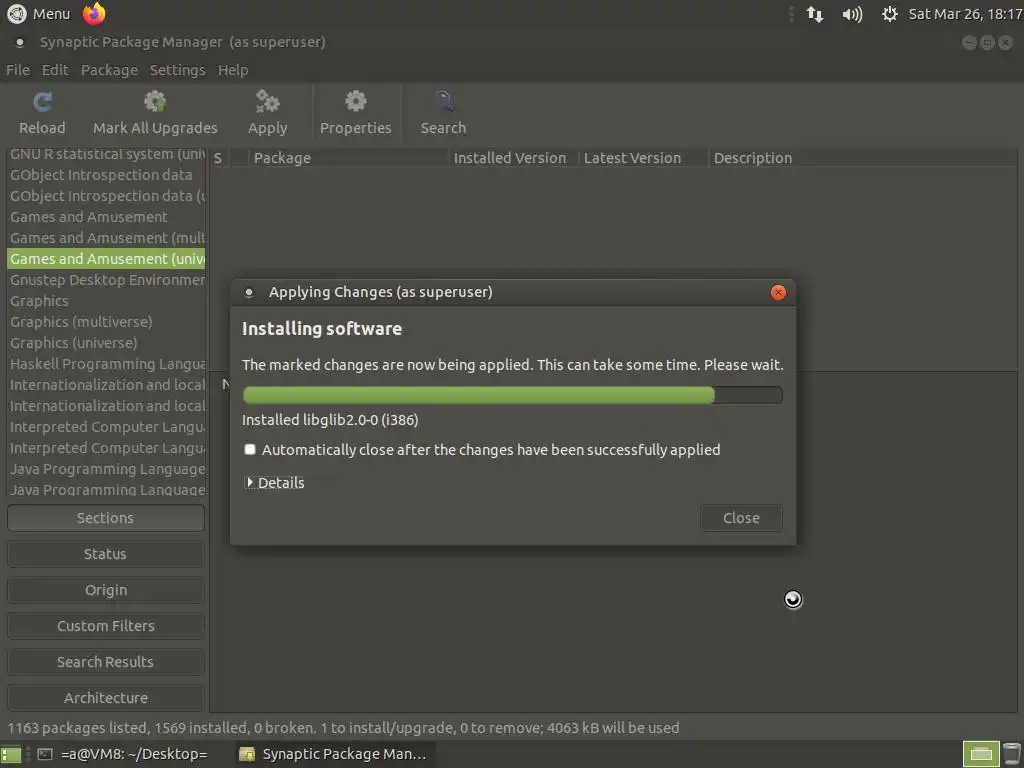Sort by Latest Version column
The image size is (1024, 768).
(643, 158)
